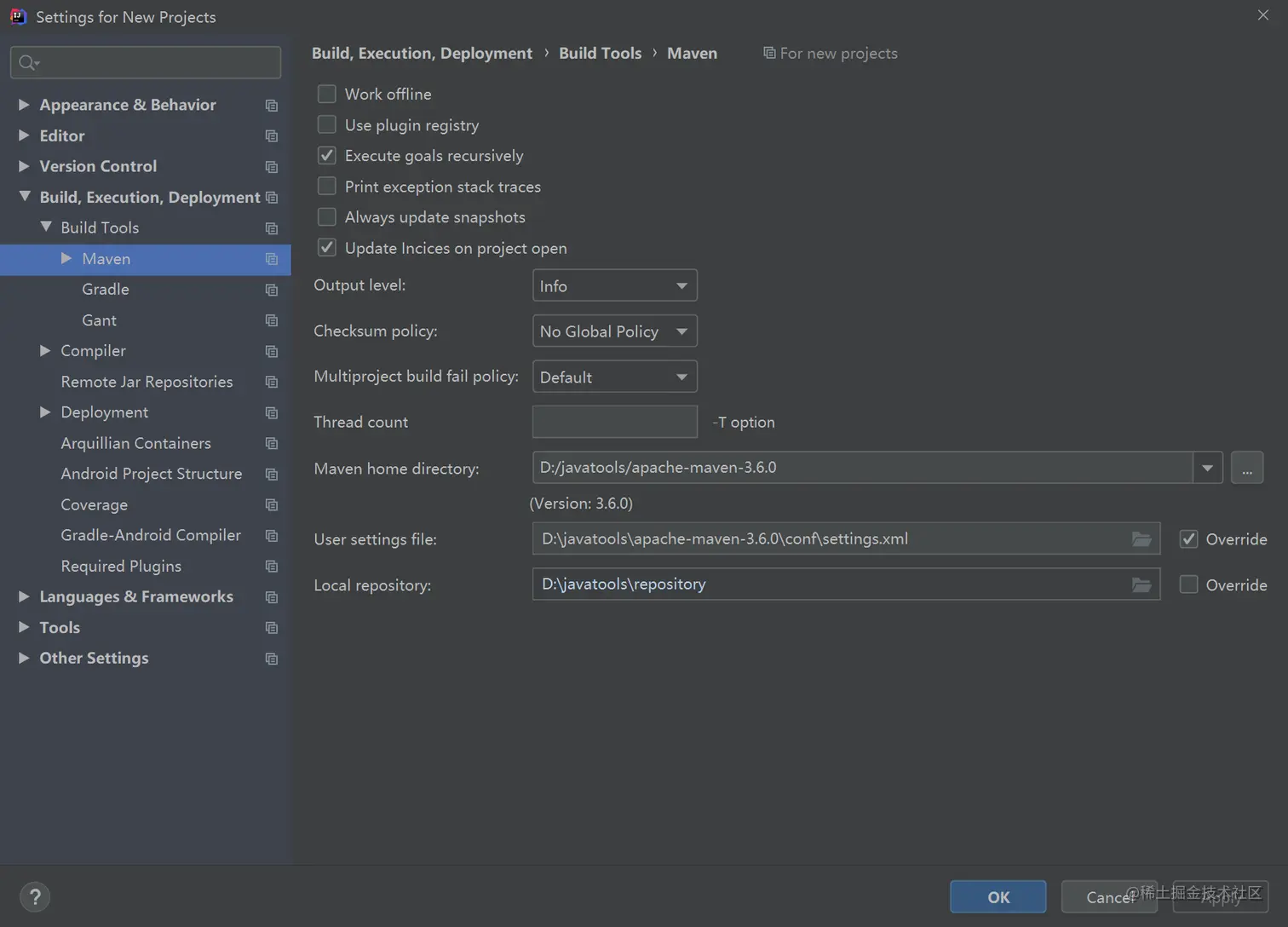Click the OK button
Image resolution: width=1288 pixels, height=927 pixels.
point(998,896)
